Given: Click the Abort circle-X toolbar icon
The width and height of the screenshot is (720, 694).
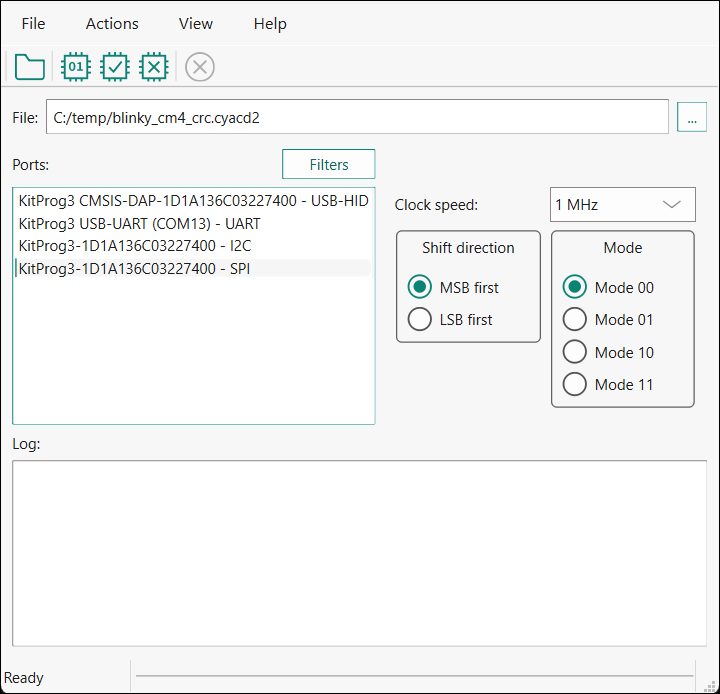Looking at the screenshot, I should coord(200,67).
